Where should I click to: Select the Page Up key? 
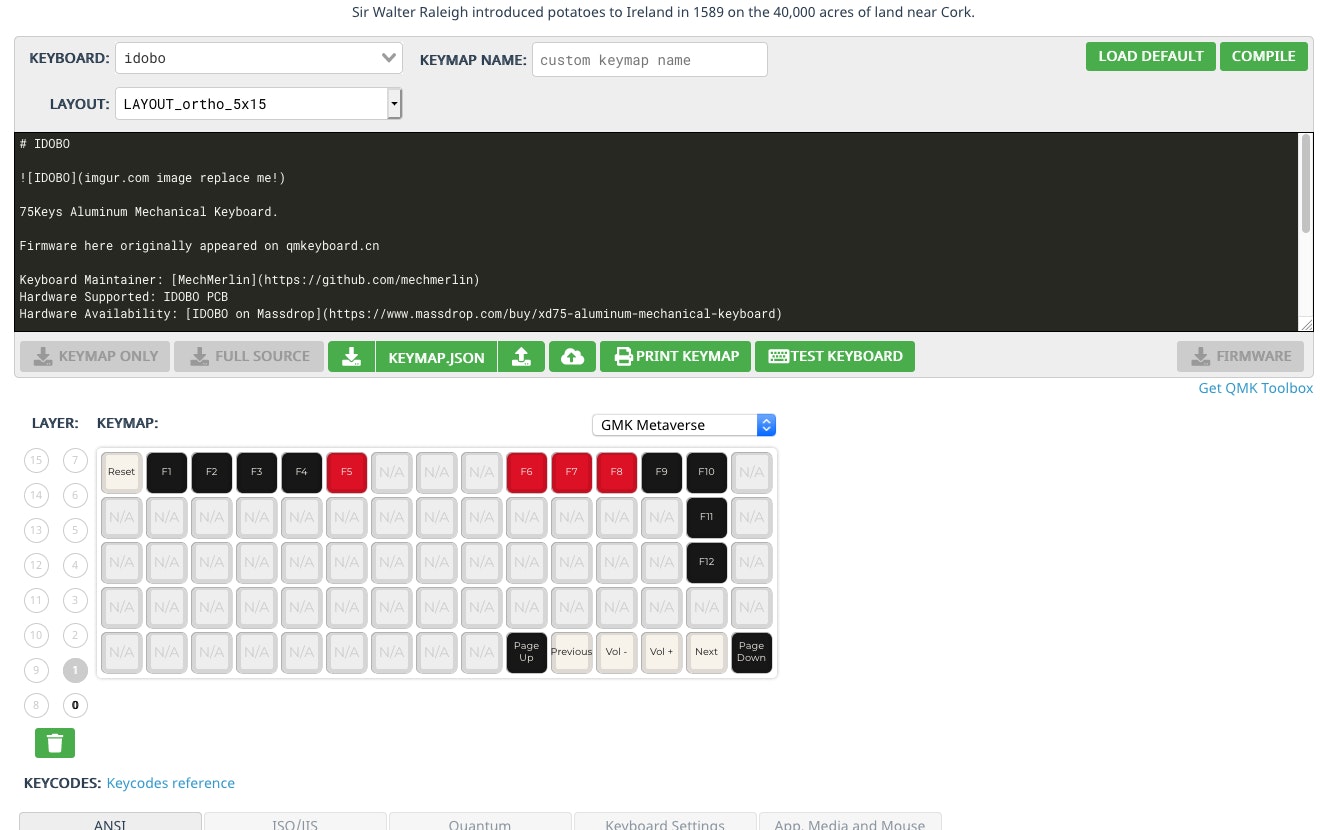[x=526, y=652]
